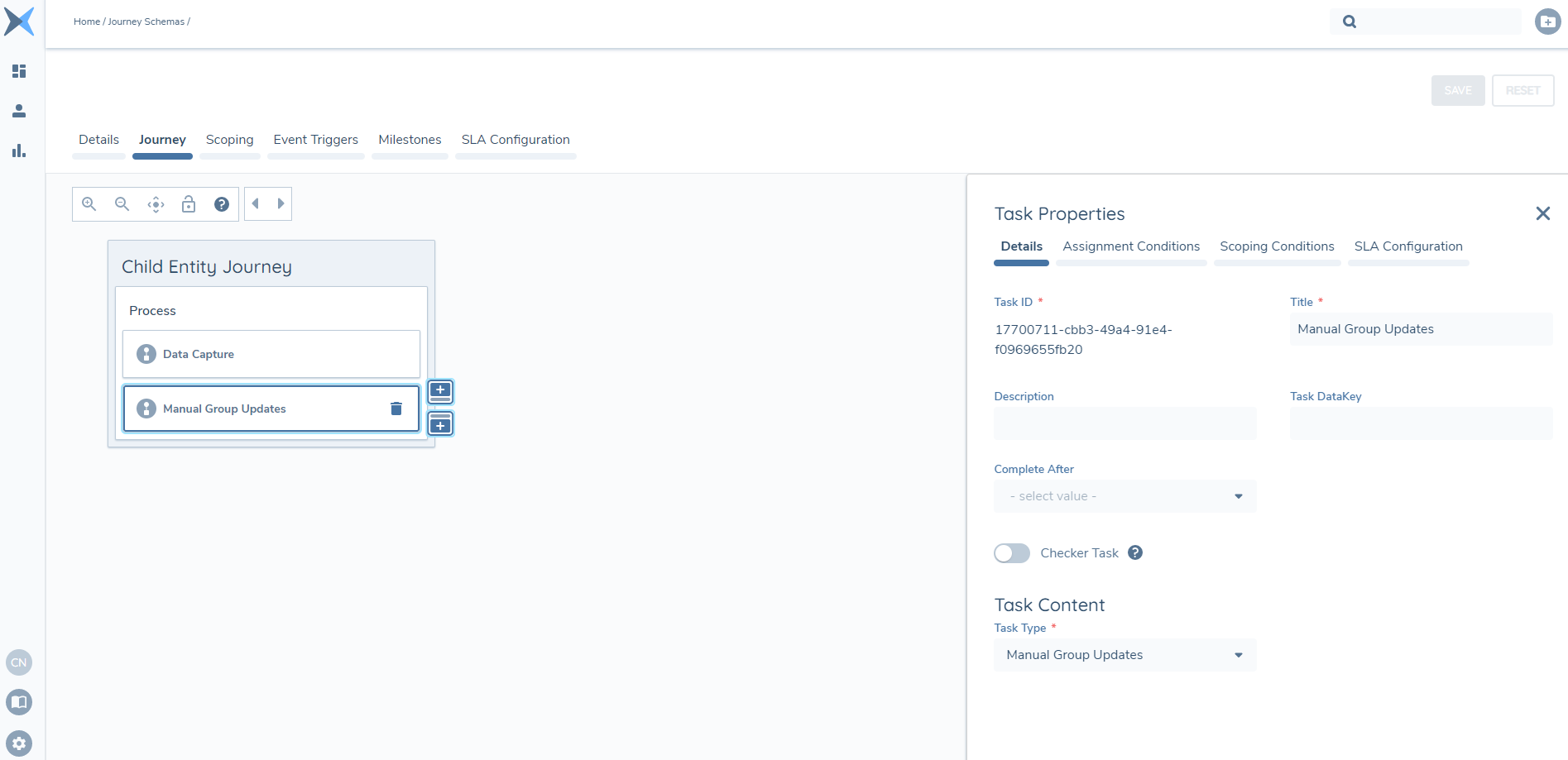
Task: Open the settings gear at bottom left
Action: point(18,742)
